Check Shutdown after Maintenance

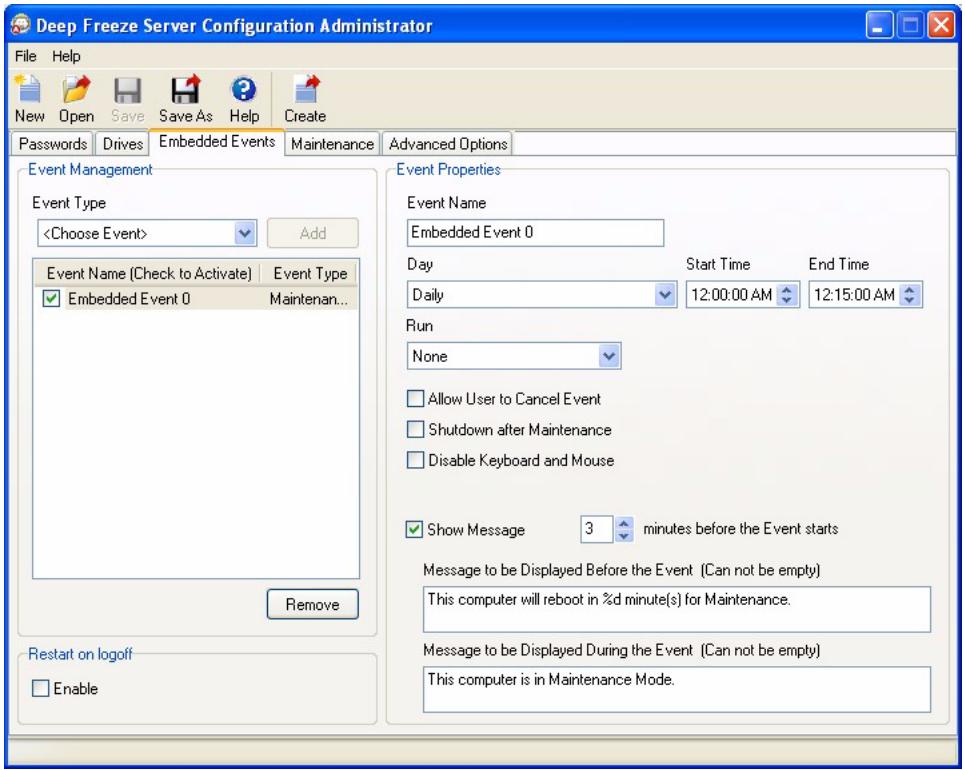(x=415, y=430)
